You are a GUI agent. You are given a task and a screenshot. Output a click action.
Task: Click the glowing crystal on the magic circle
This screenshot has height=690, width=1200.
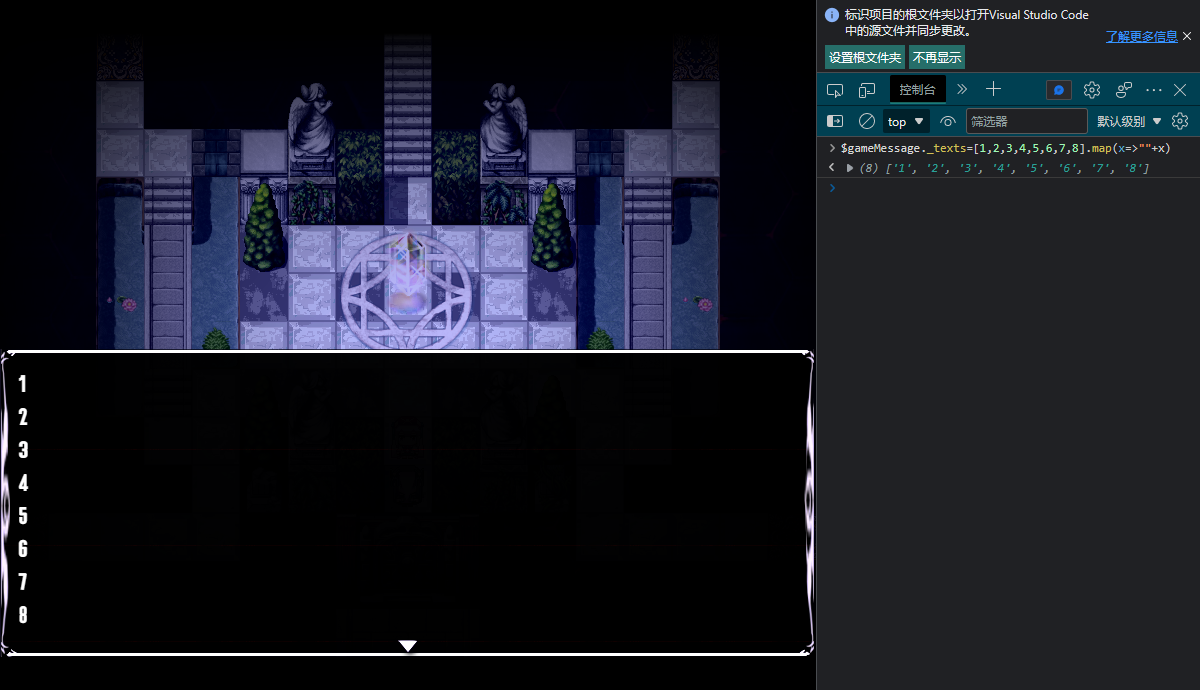pos(407,264)
